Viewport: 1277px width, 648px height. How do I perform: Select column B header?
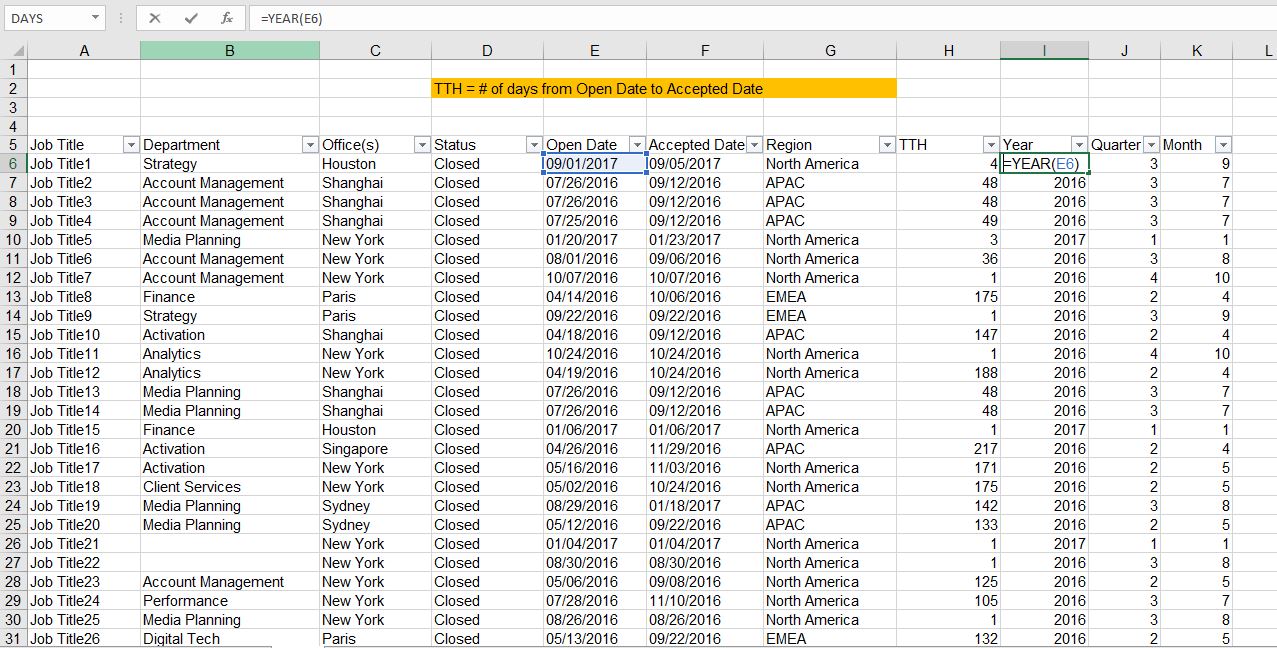coord(229,50)
